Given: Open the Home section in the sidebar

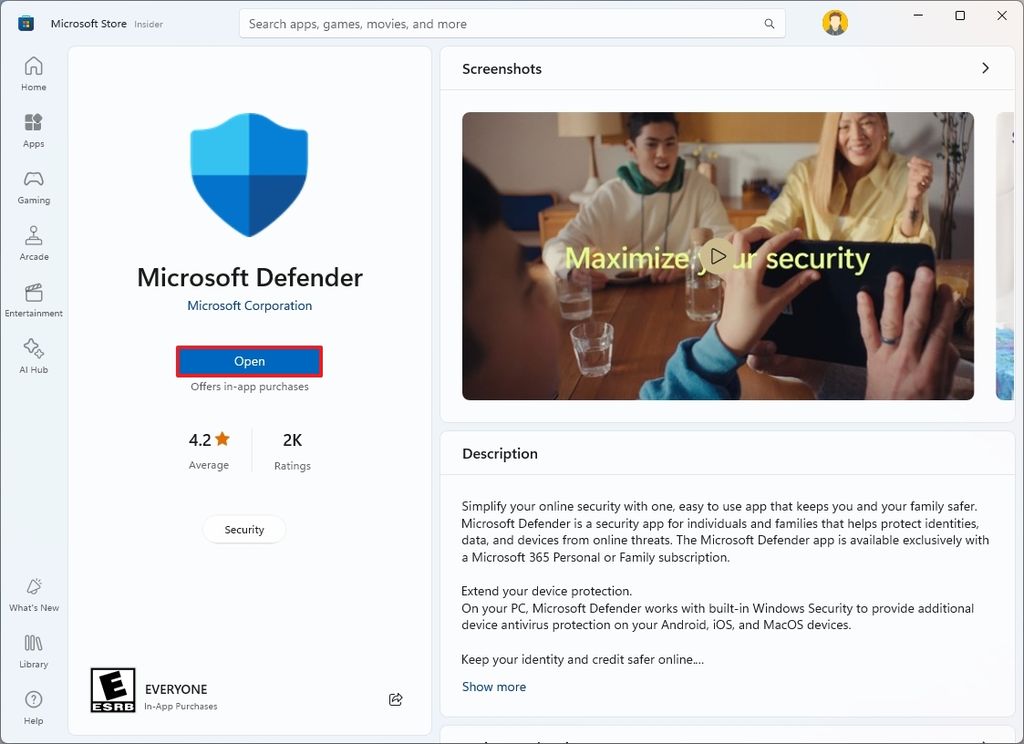Looking at the screenshot, I should pyautogui.click(x=33, y=74).
